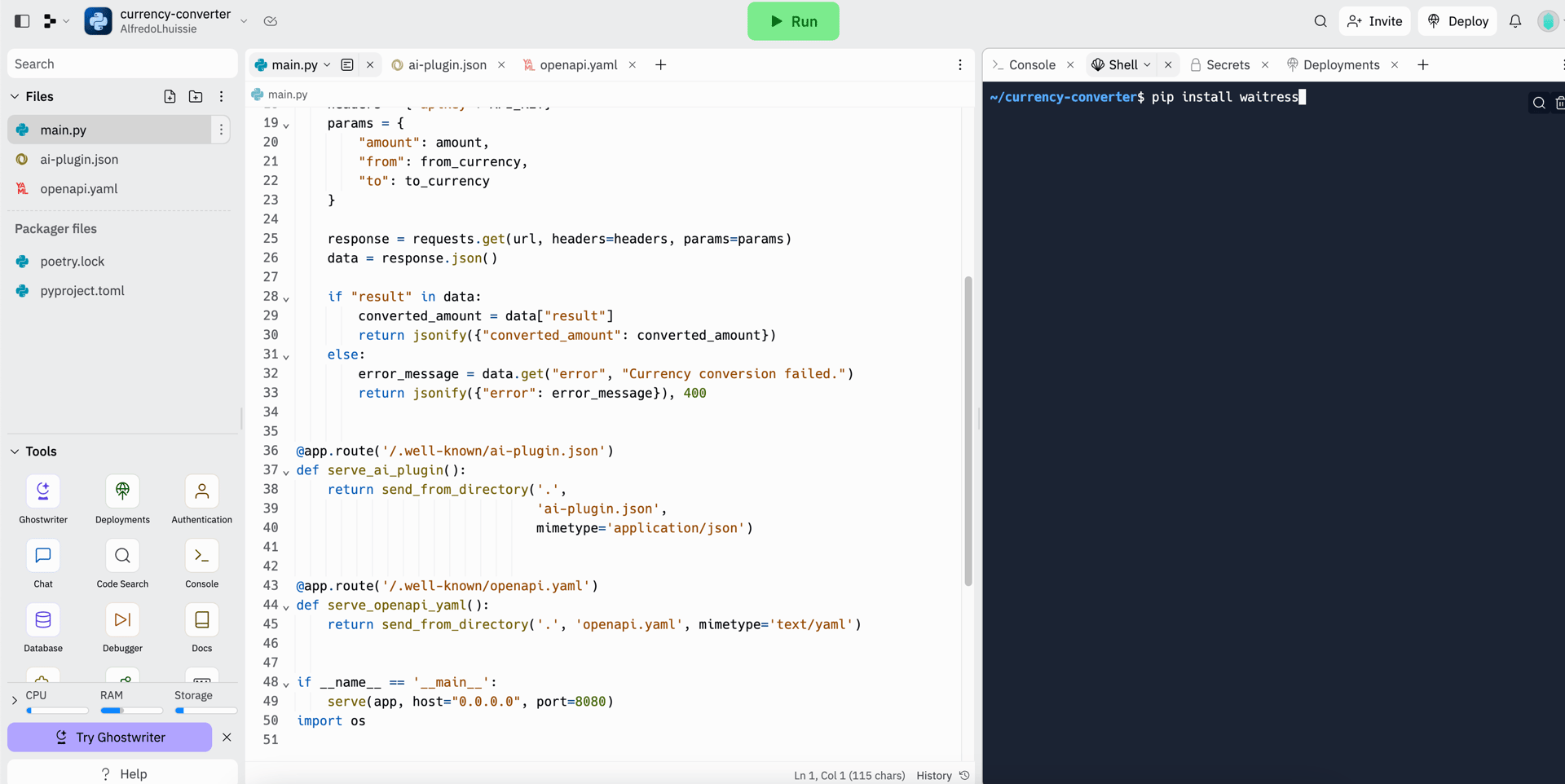Switch to the Secrets tab

(x=1219, y=65)
